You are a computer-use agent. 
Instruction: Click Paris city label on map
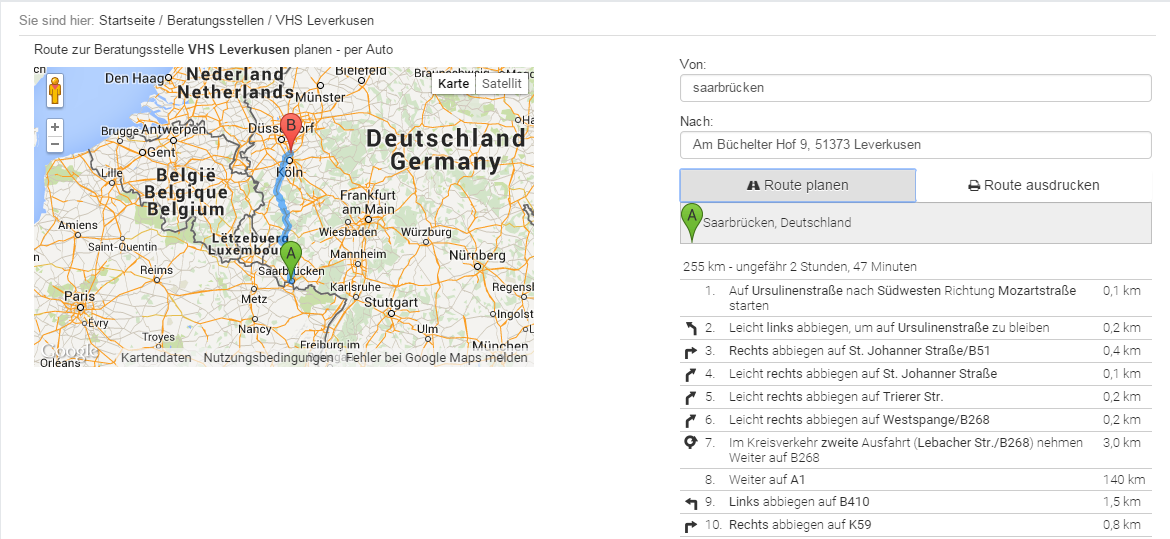[x=79, y=296]
